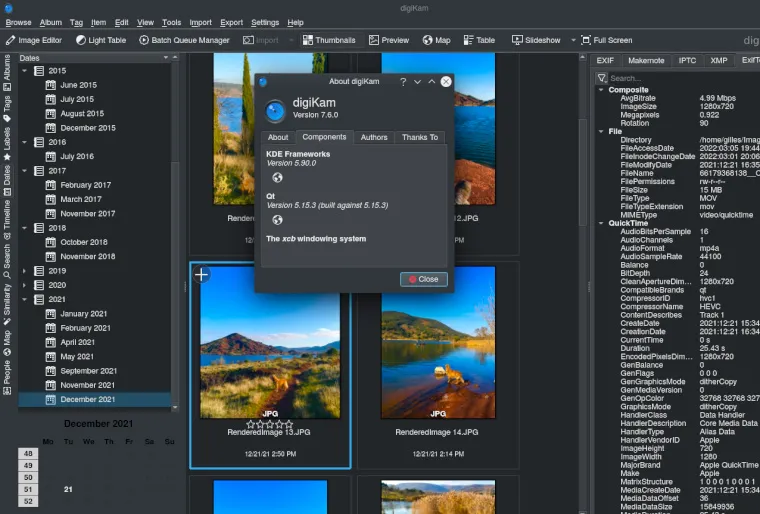Switch to Authors tab in About dialog

tap(373, 137)
